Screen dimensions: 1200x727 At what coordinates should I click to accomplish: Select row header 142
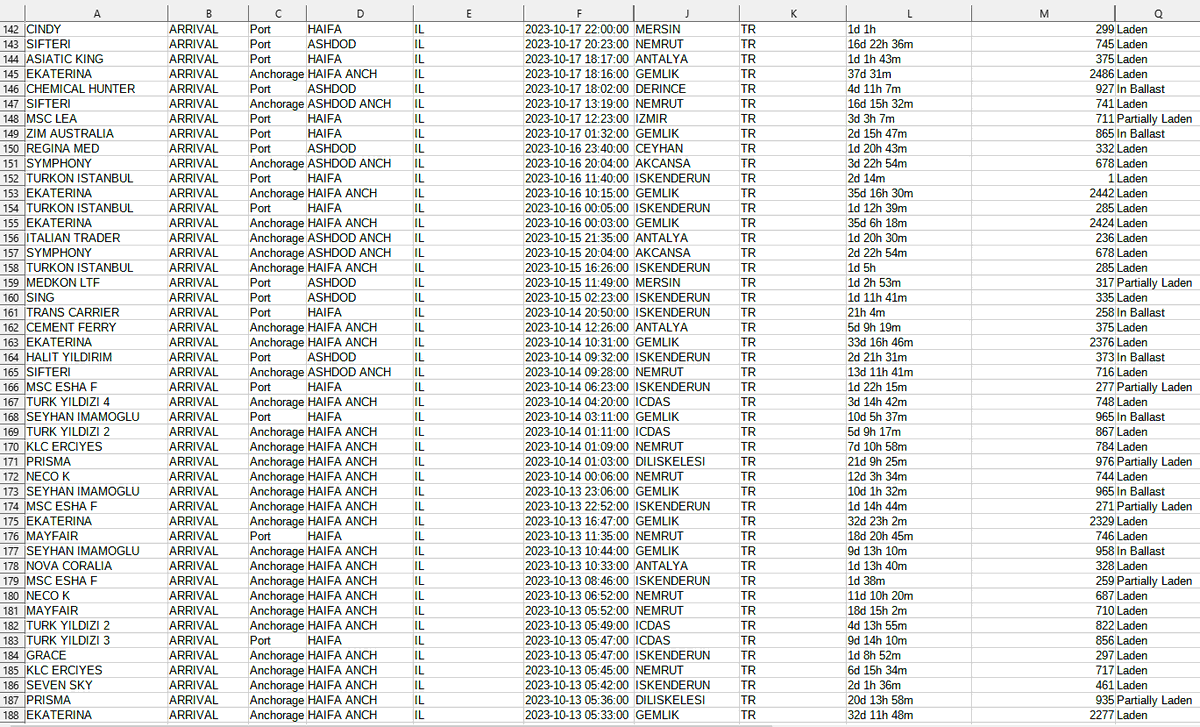(x=12, y=29)
